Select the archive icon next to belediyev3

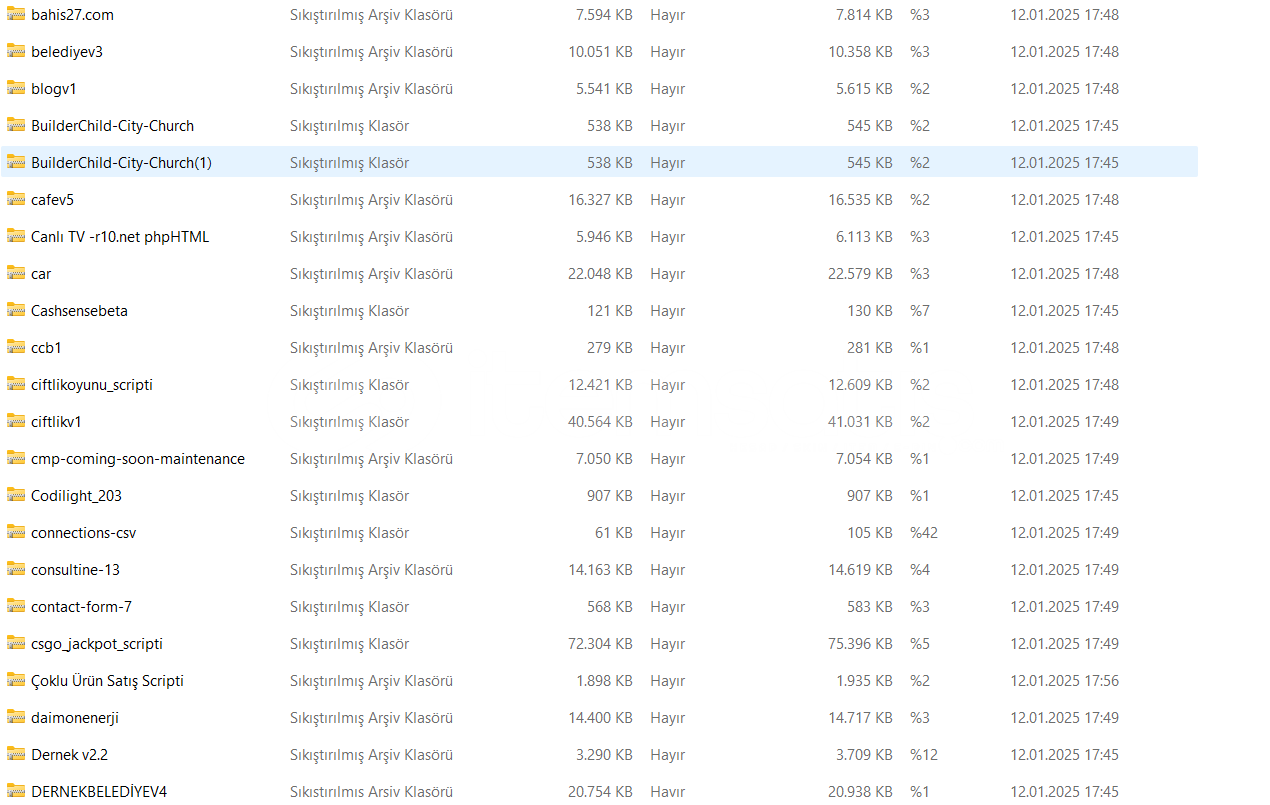click(x=16, y=51)
